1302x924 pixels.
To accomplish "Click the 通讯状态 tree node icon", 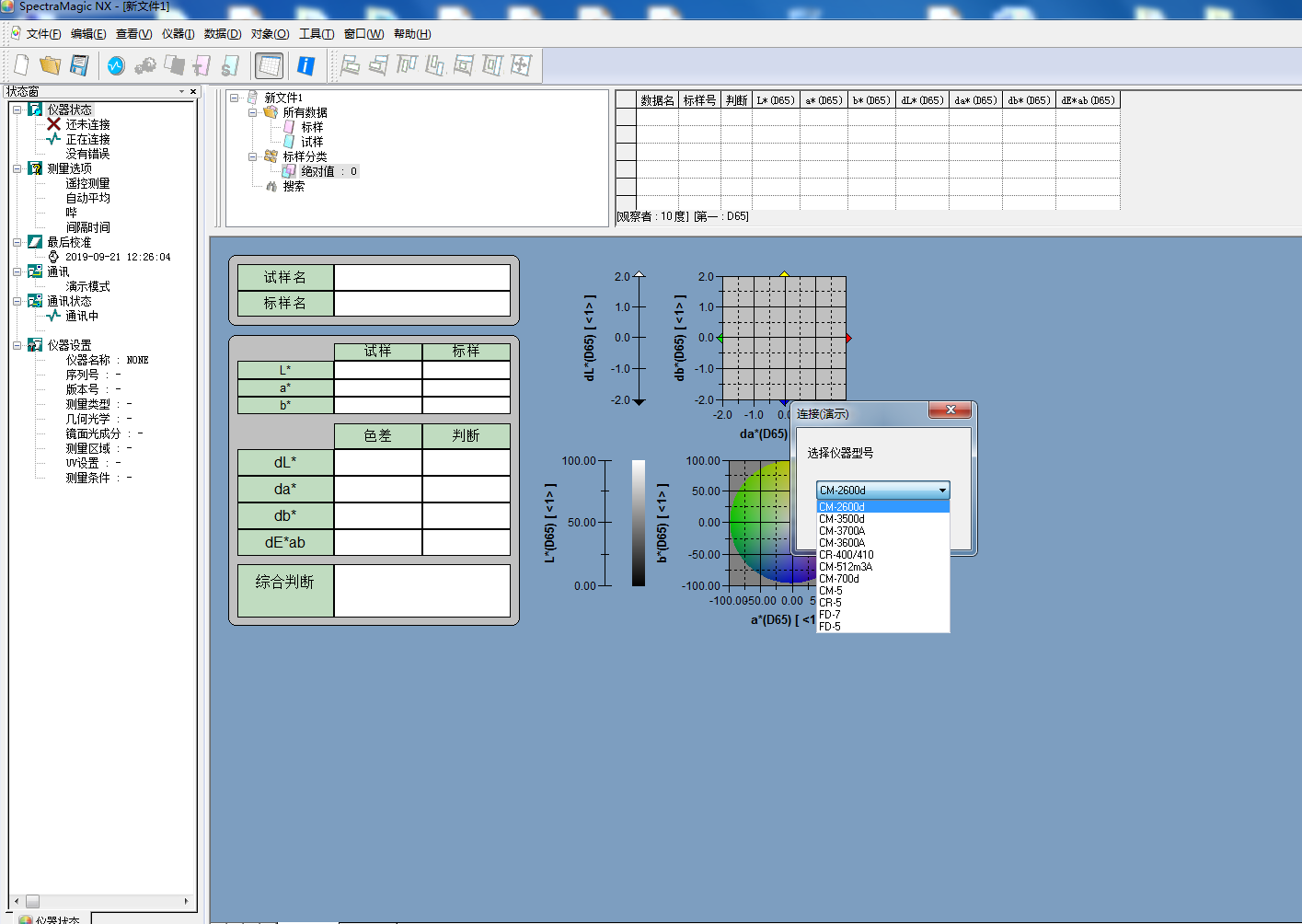I will coord(35,301).
